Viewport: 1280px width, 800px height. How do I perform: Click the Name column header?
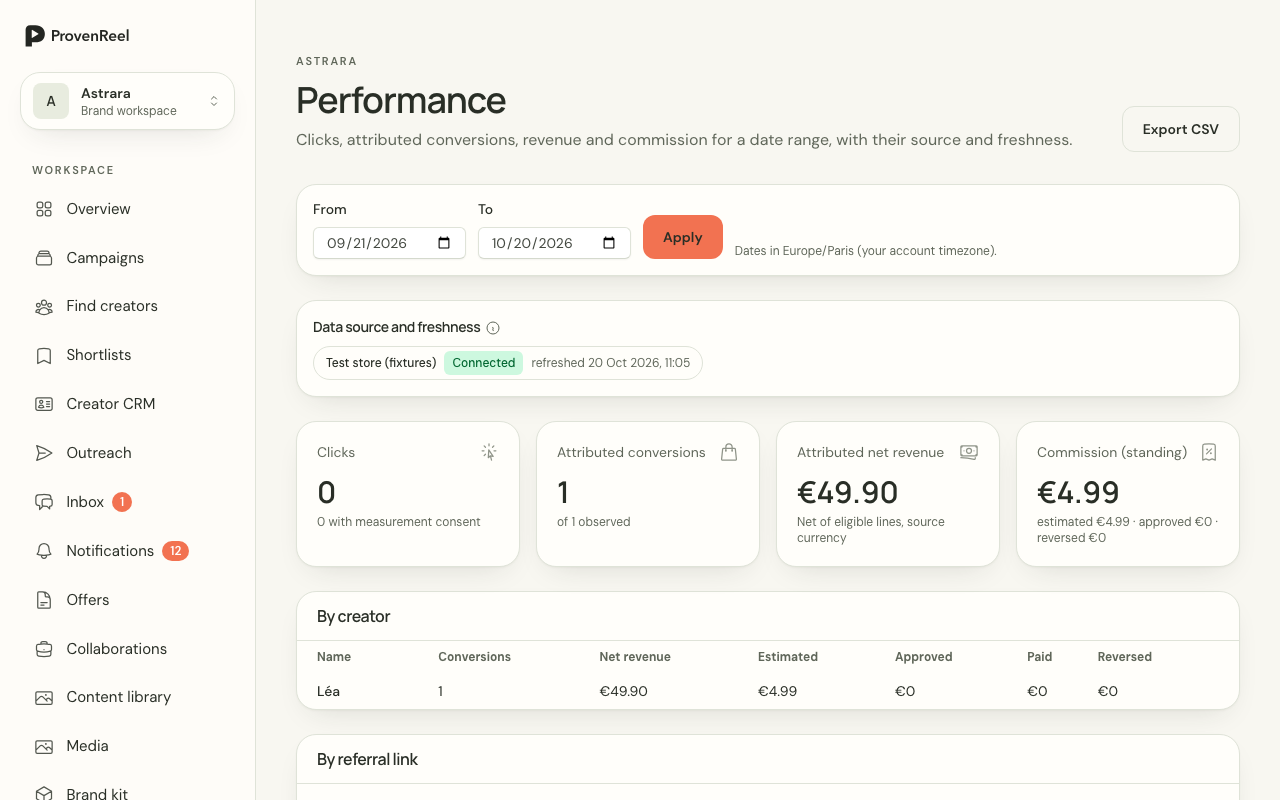click(334, 657)
